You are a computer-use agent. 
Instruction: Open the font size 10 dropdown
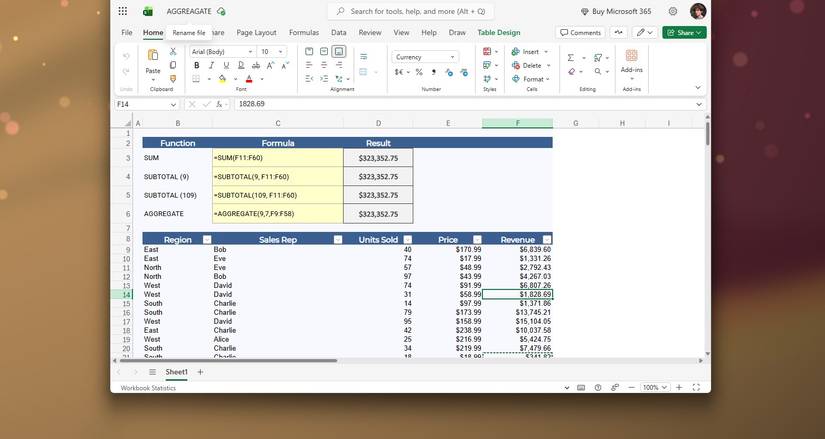point(280,52)
